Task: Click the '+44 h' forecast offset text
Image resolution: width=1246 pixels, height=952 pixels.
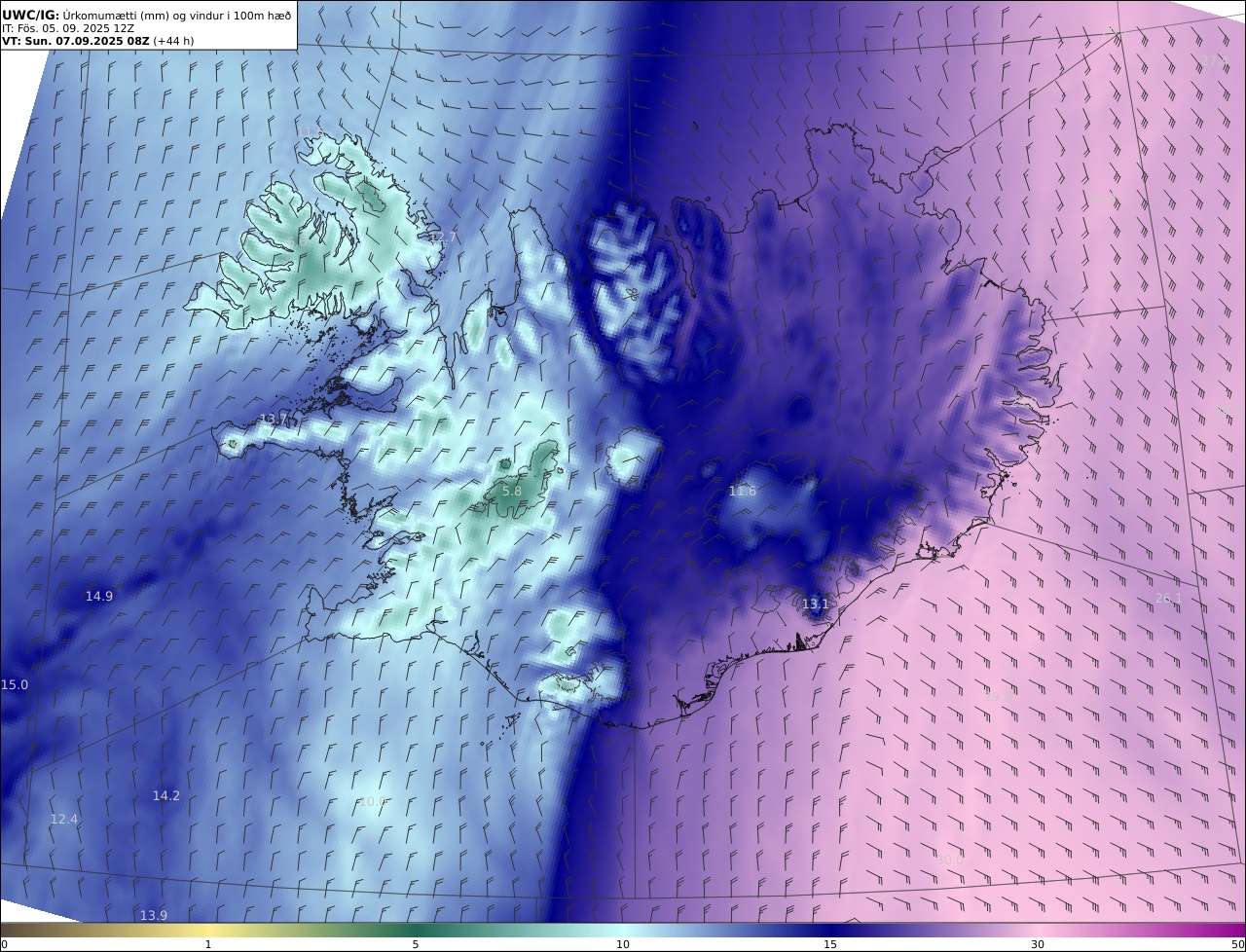Action: click(x=173, y=41)
